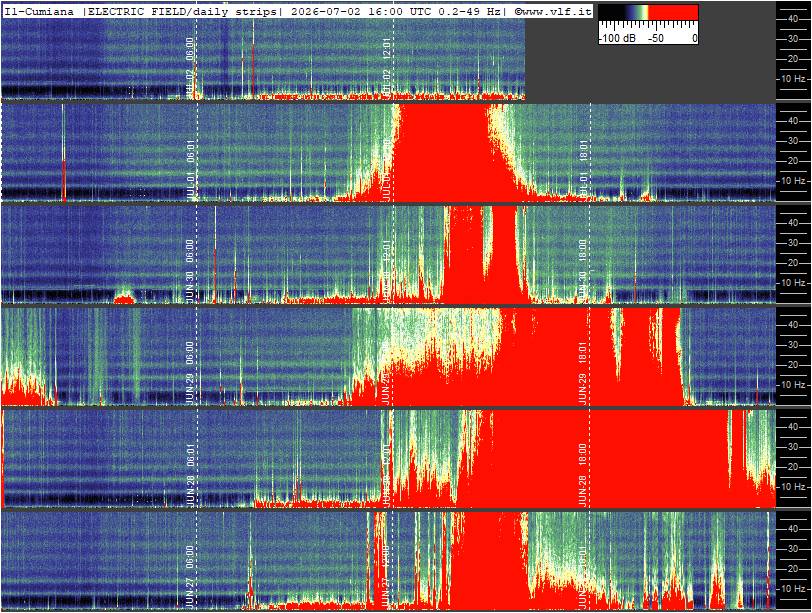812x613 pixels.
Task: Select the JUN-27 06:00 time marker
Action: [190, 577]
